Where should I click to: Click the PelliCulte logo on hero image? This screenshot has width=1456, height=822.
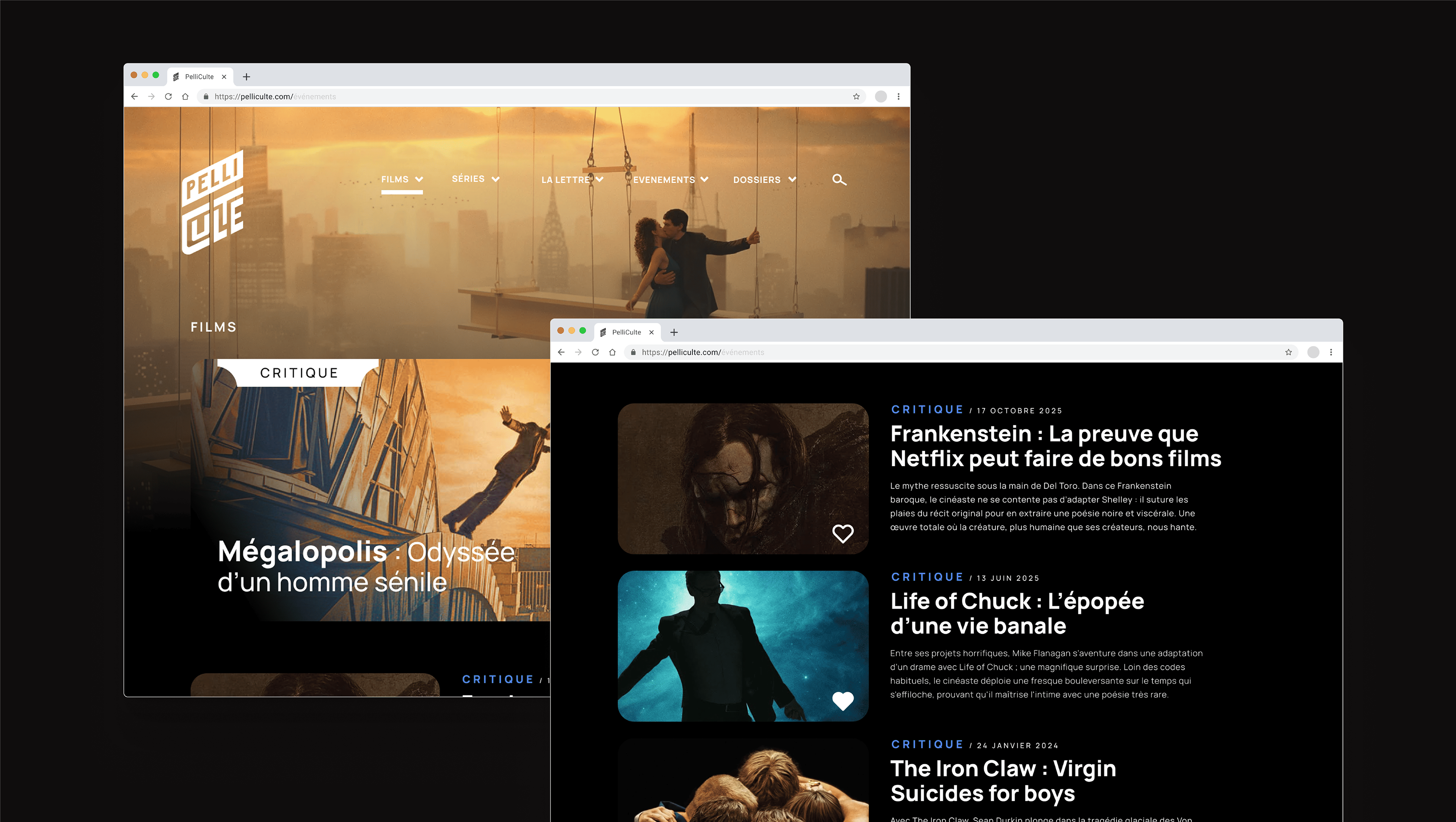[x=212, y=203]
